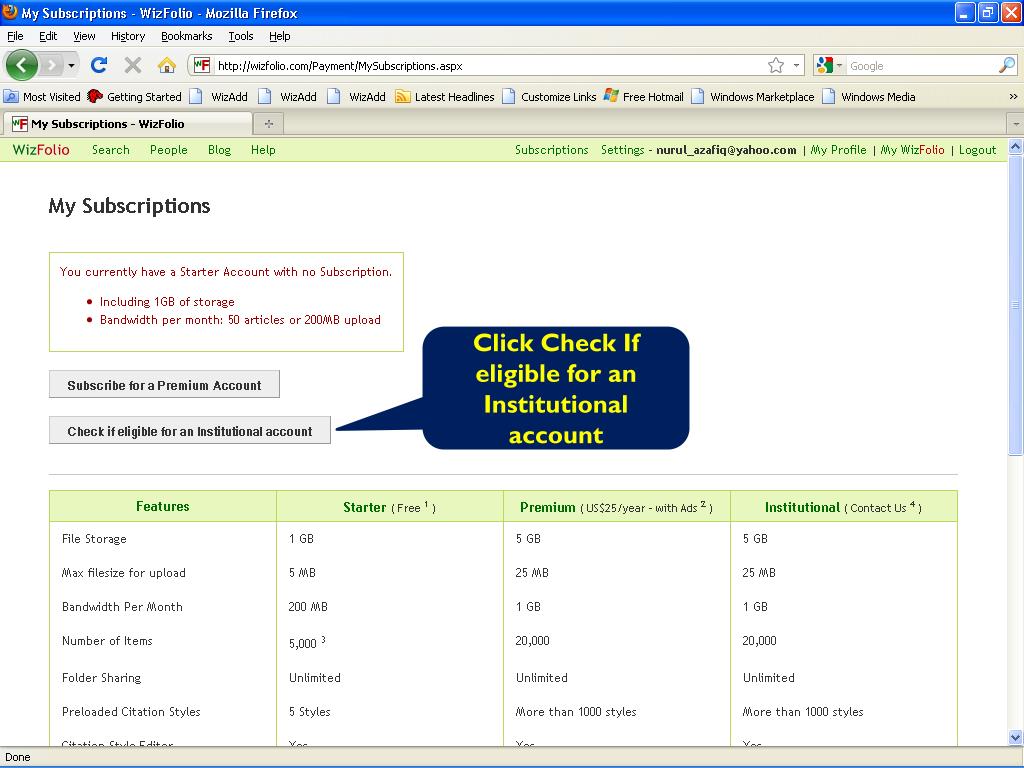The width and height of the screenshot is (1024, 768).
Task: Click the '200 MB' Starter bandwidth cell
Action: click(308, 607)
